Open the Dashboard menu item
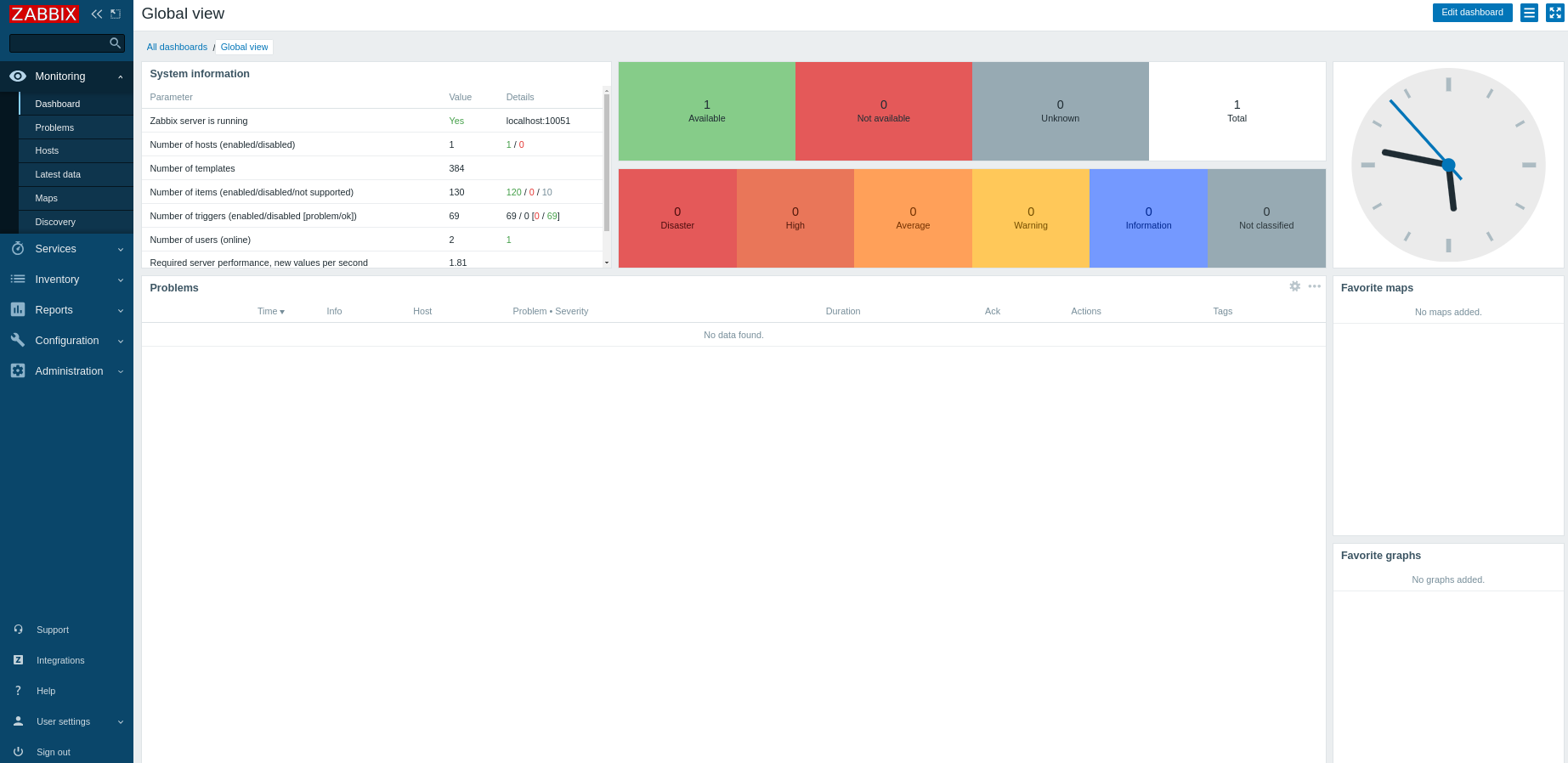 pos(76,104)
